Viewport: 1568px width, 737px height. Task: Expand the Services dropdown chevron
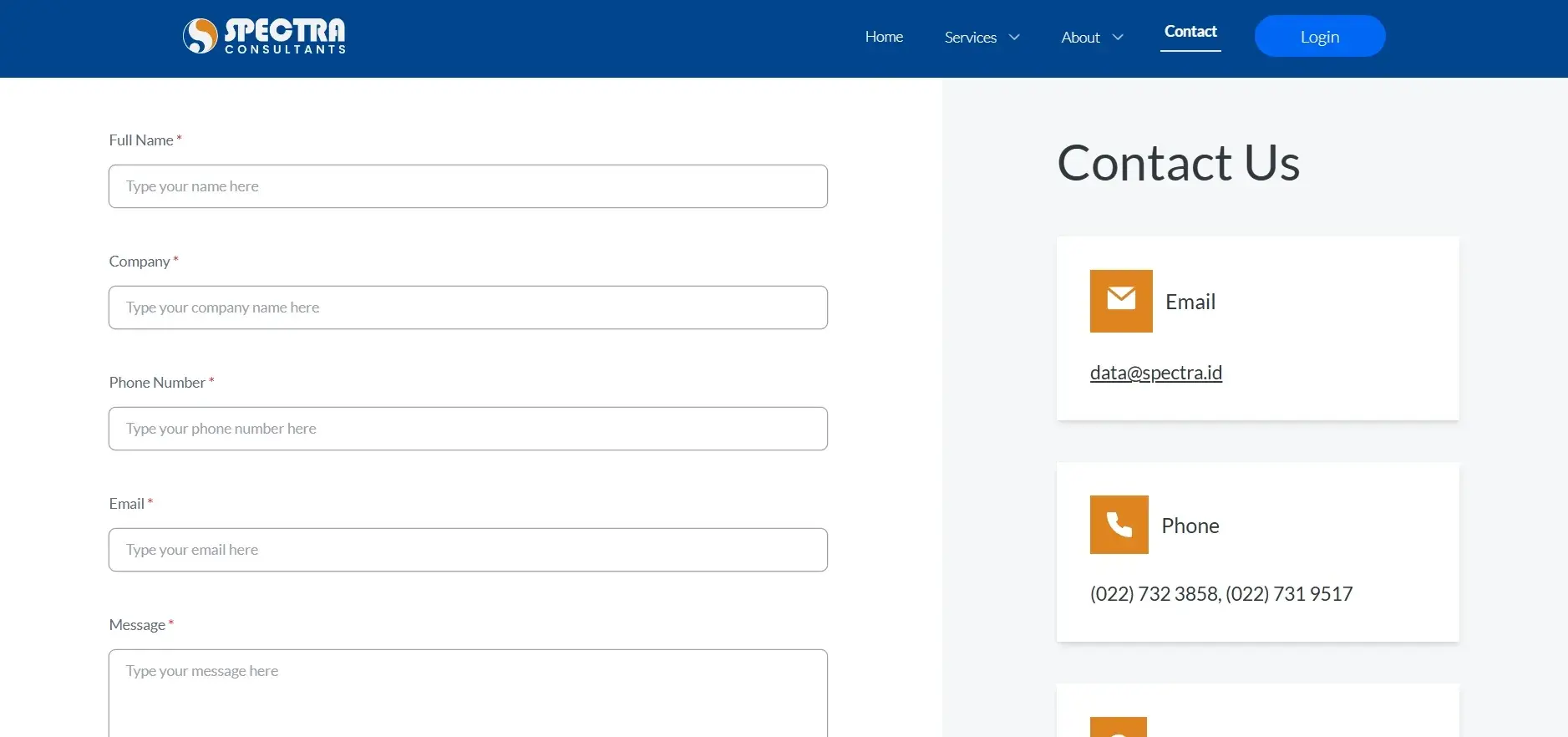(1014, 38)
